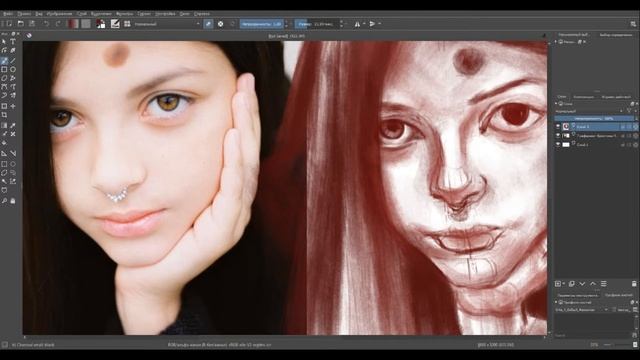This screenshot has width=640, height=360.
Task: Open the brush editor settings
Action: pos(115,24)
